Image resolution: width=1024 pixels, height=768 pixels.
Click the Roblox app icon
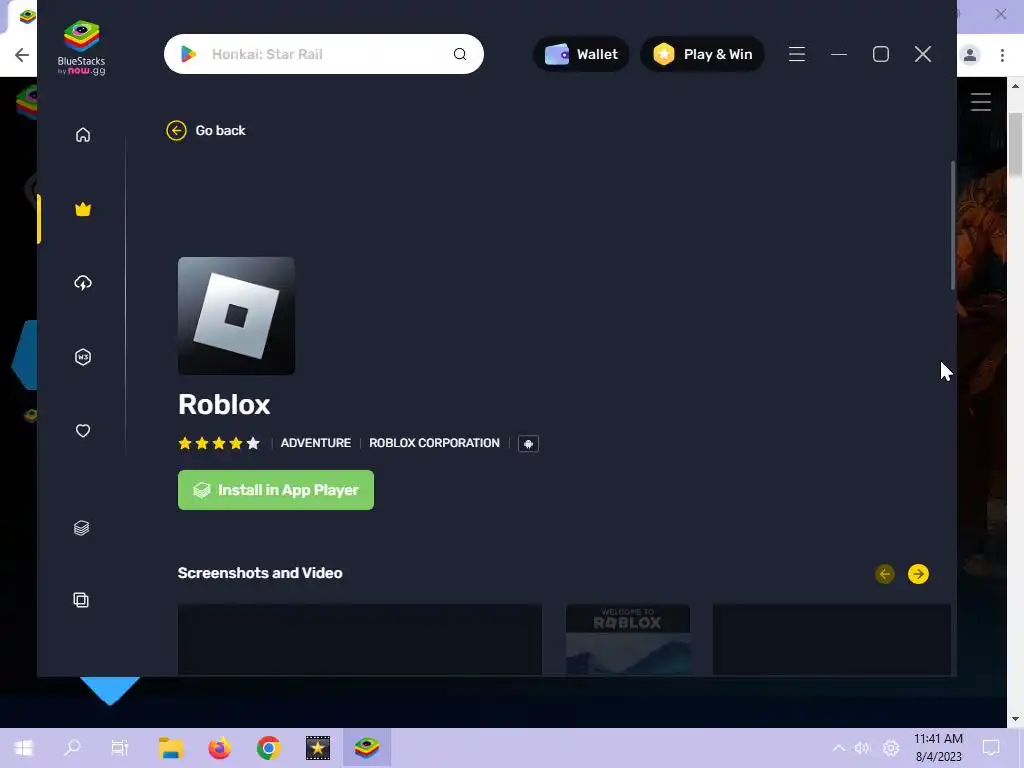pos(236,316)
